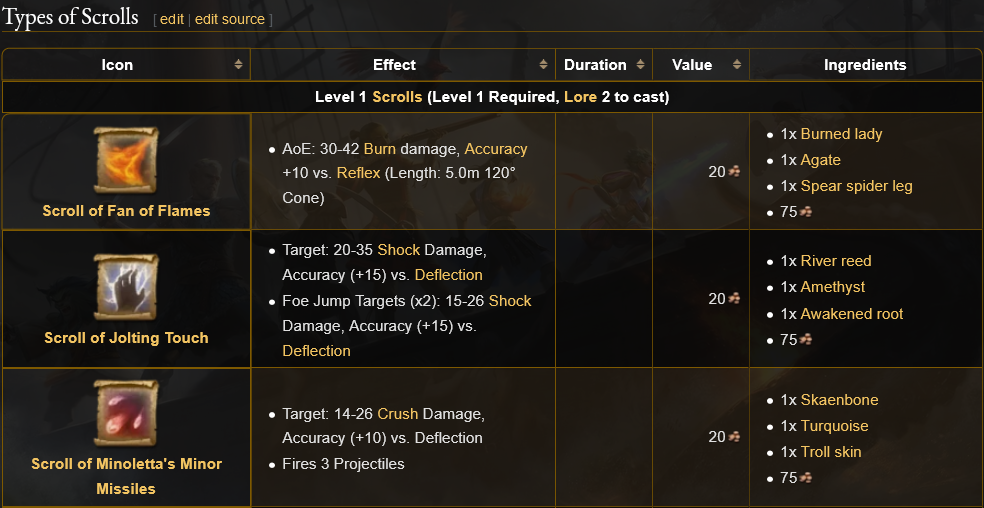Go to the Awakened root page

pyautogui.click(x=851, y=314)
